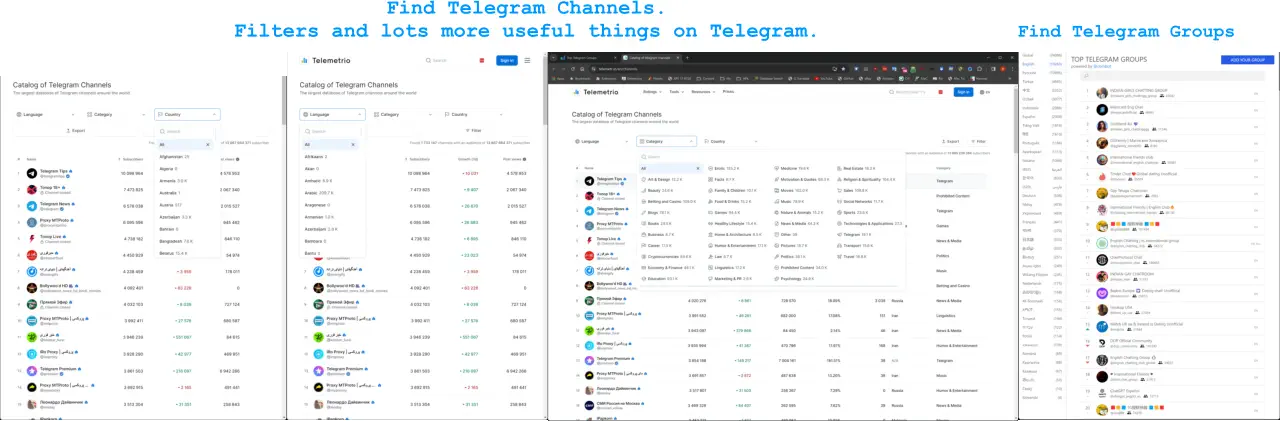The image size is (1280, 421).
Task: Open Telegram Premium avatar in the Language-list panel
Action: coord(318,369)
